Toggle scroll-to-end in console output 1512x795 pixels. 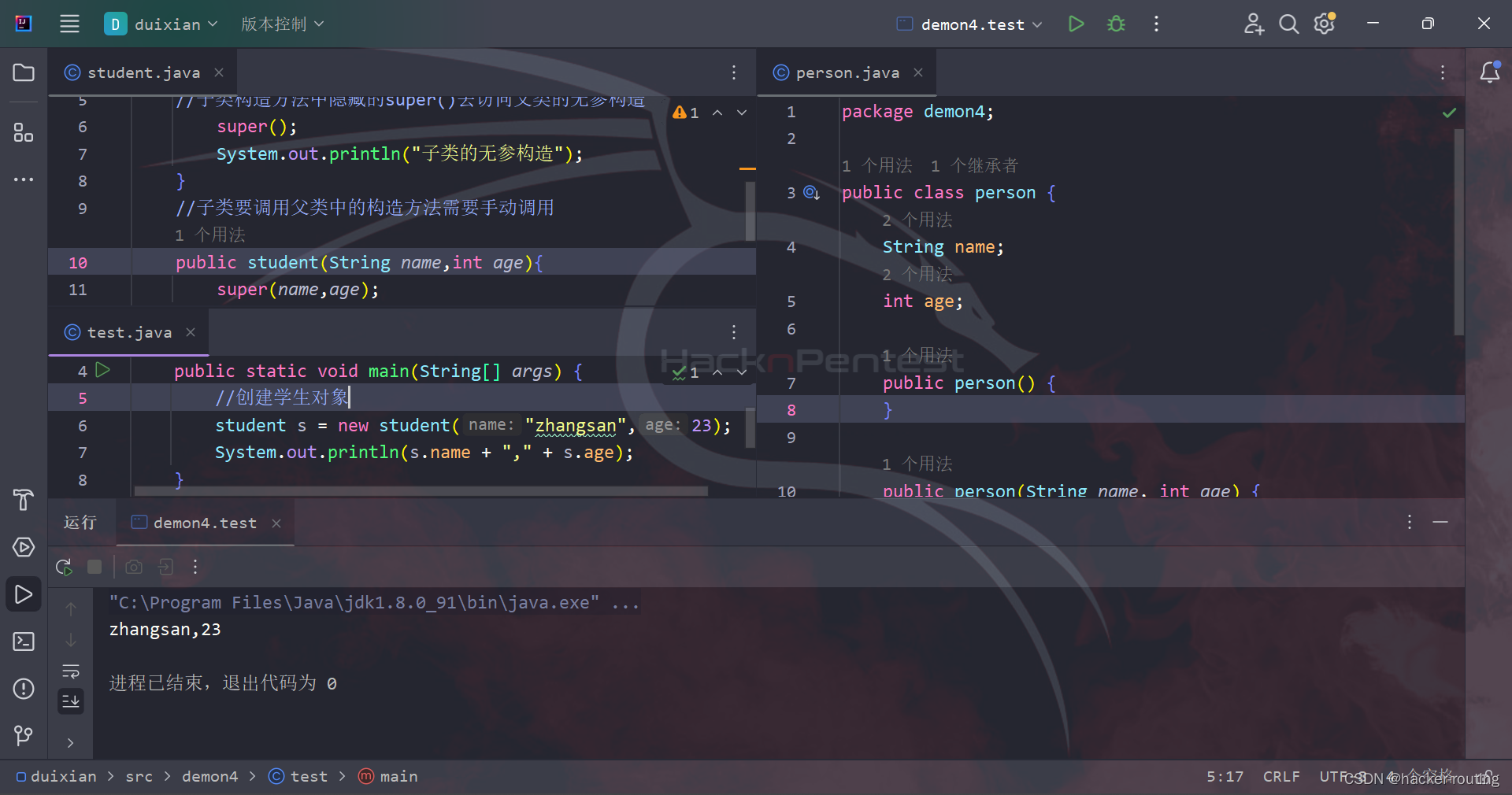click(x=70, y=701)
